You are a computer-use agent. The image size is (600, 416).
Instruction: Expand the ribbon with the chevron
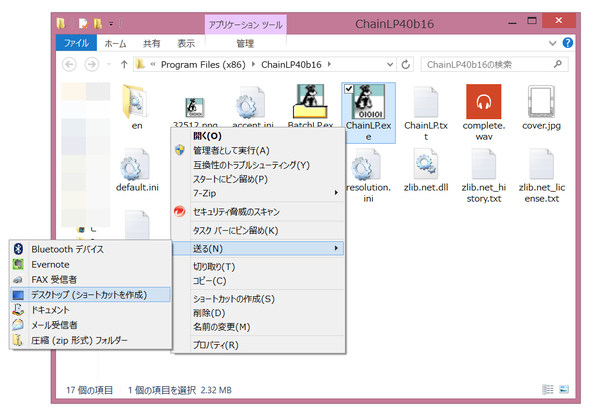click(x=553, y=43)
